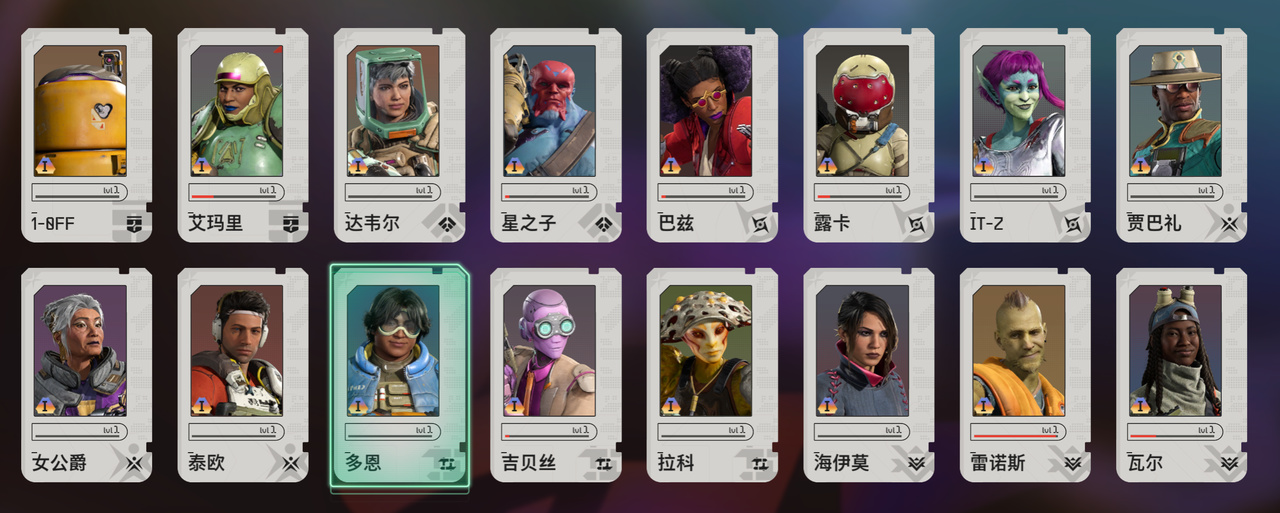Select the 女公爵 character name
Viewport: 1280px width, 513px height.
[60, 463]
